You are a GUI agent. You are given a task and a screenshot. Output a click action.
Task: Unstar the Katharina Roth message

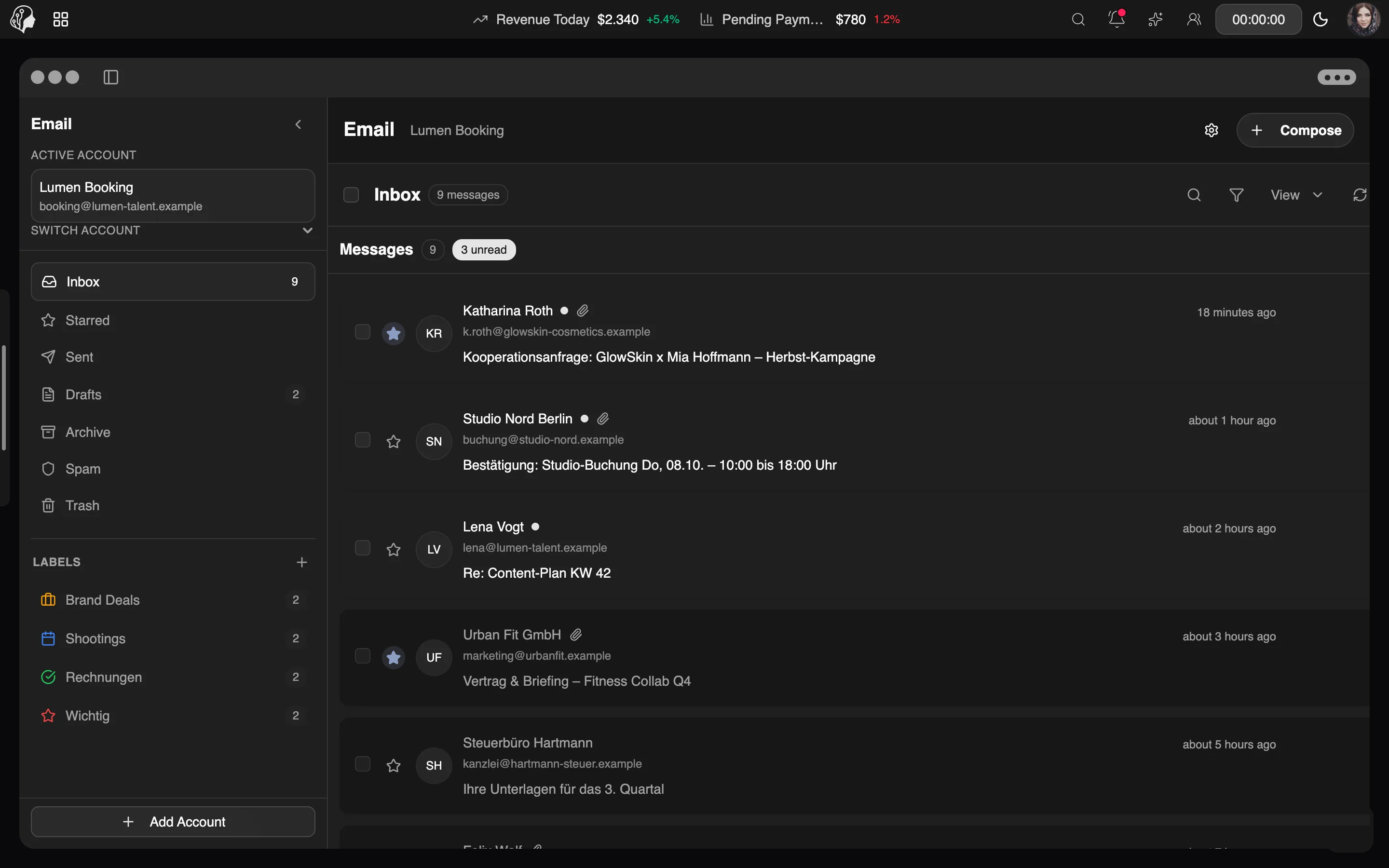click(393, 333)
